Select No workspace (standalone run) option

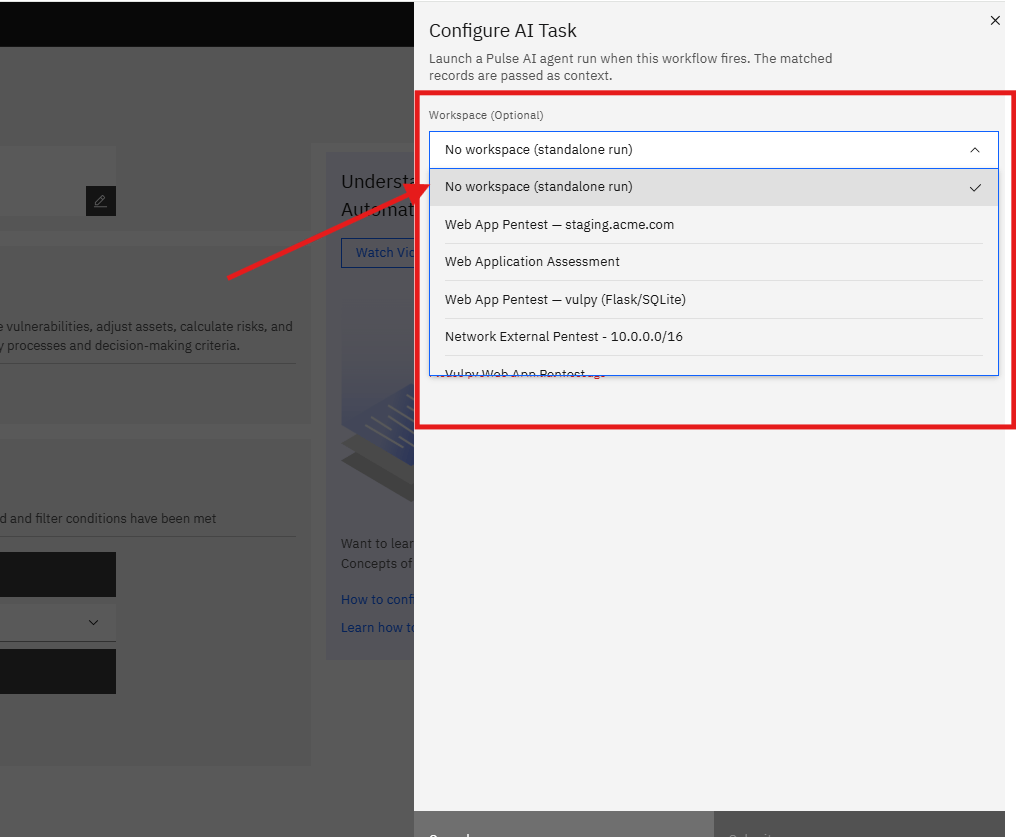coord(713,187)
